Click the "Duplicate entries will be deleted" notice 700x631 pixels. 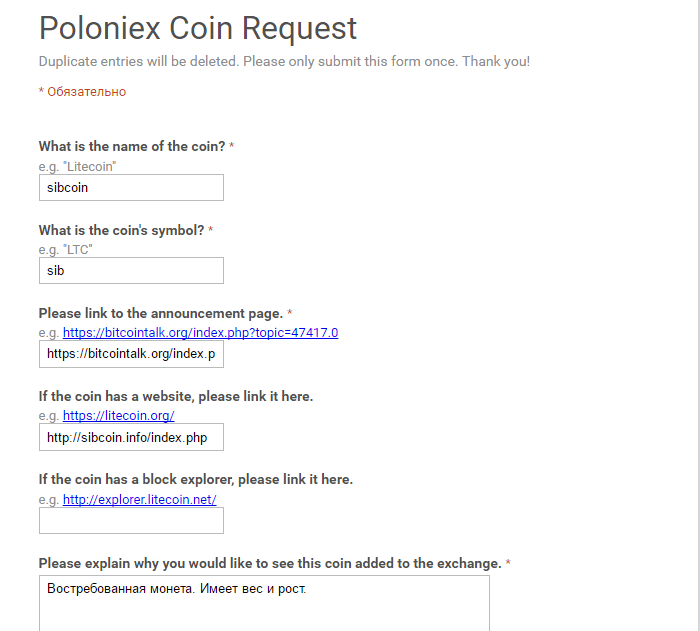284,61
